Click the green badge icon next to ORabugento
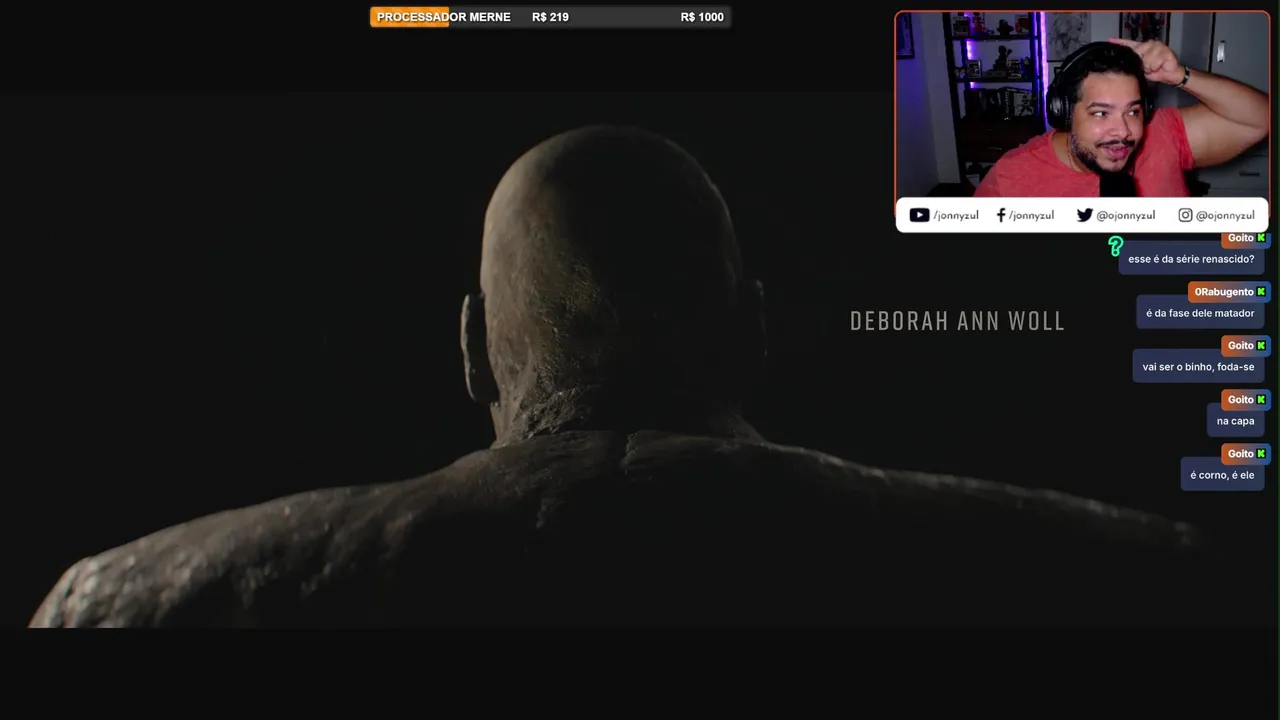Viewport: 1280px width, 720px height. (1261, 292)
